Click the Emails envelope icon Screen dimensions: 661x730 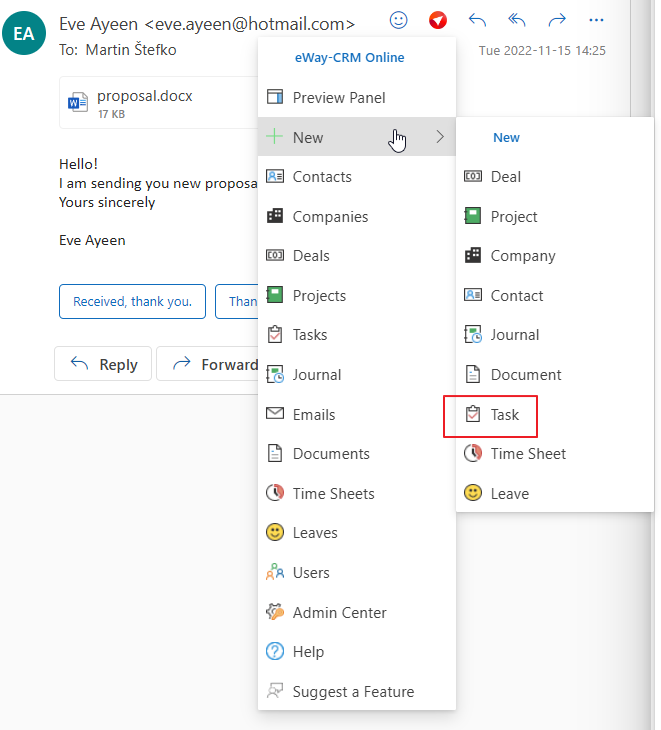coord(275,413)
